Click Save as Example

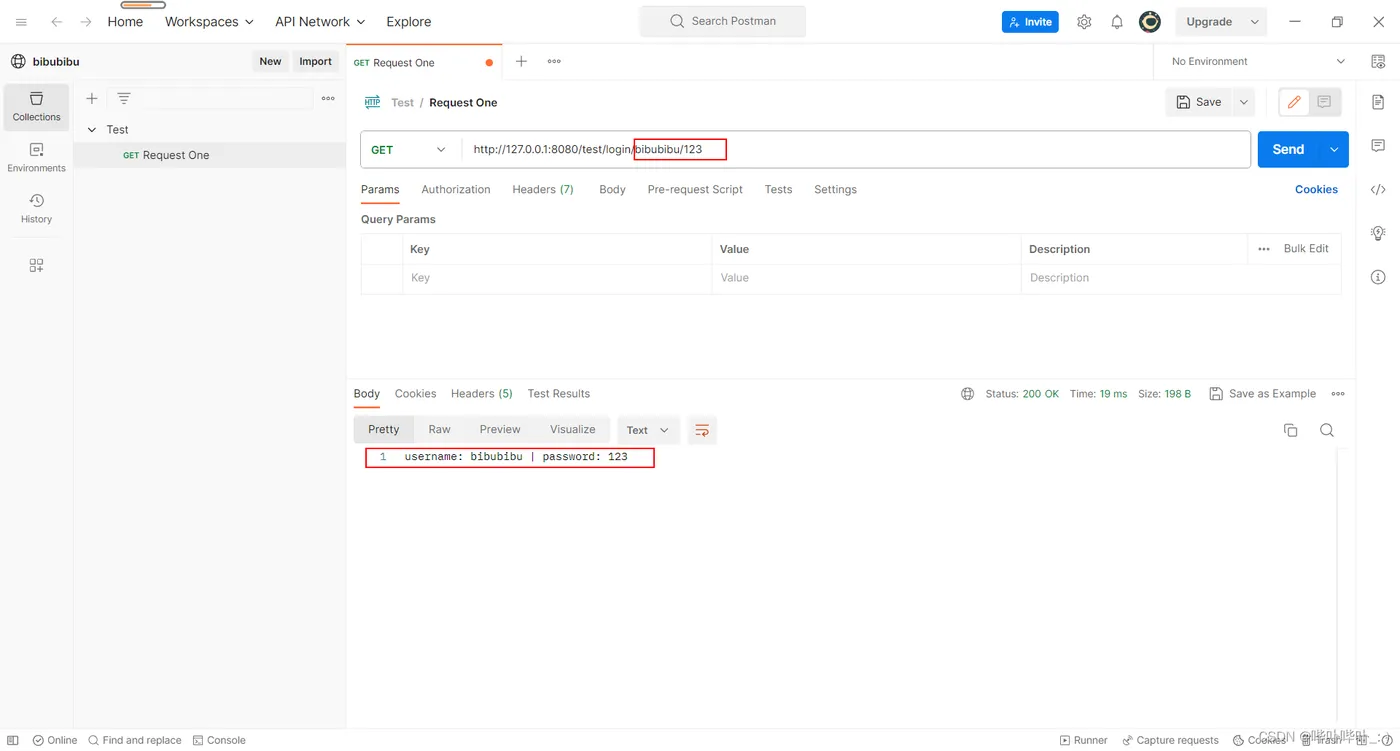click(1263, 394)
